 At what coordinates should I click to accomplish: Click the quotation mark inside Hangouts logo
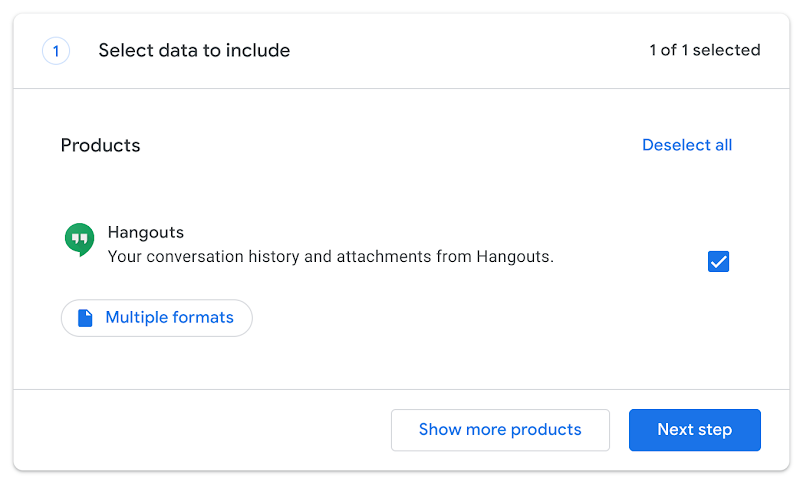click(x=79, y=238)
